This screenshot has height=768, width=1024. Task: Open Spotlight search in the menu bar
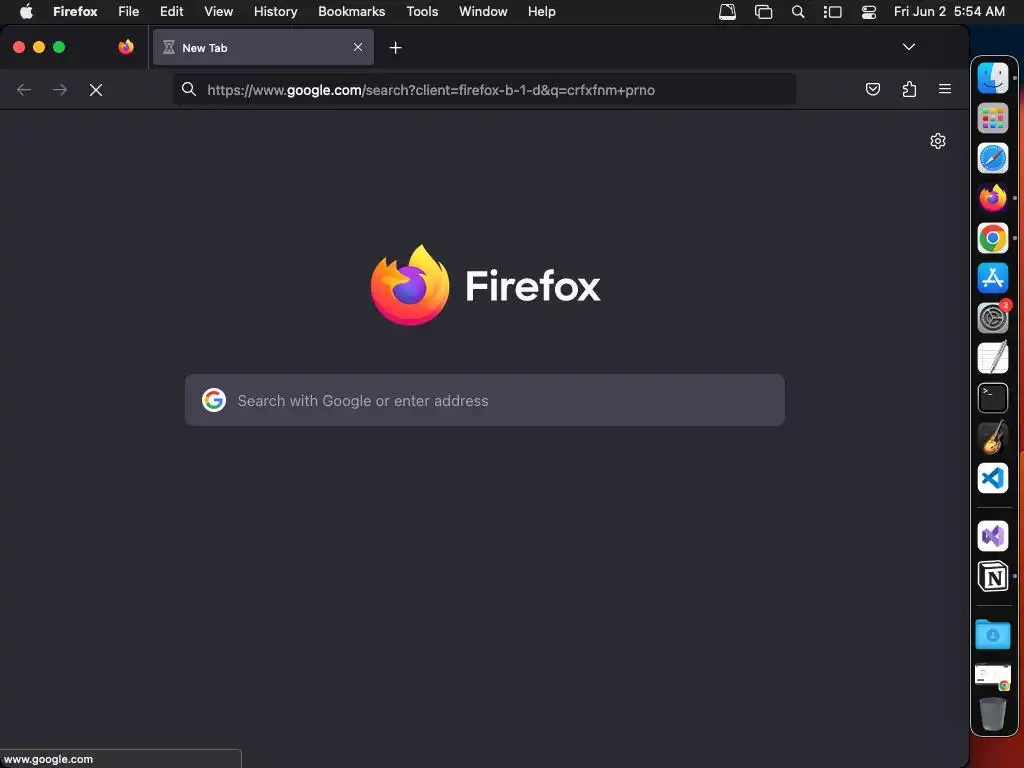coord(797,12)
